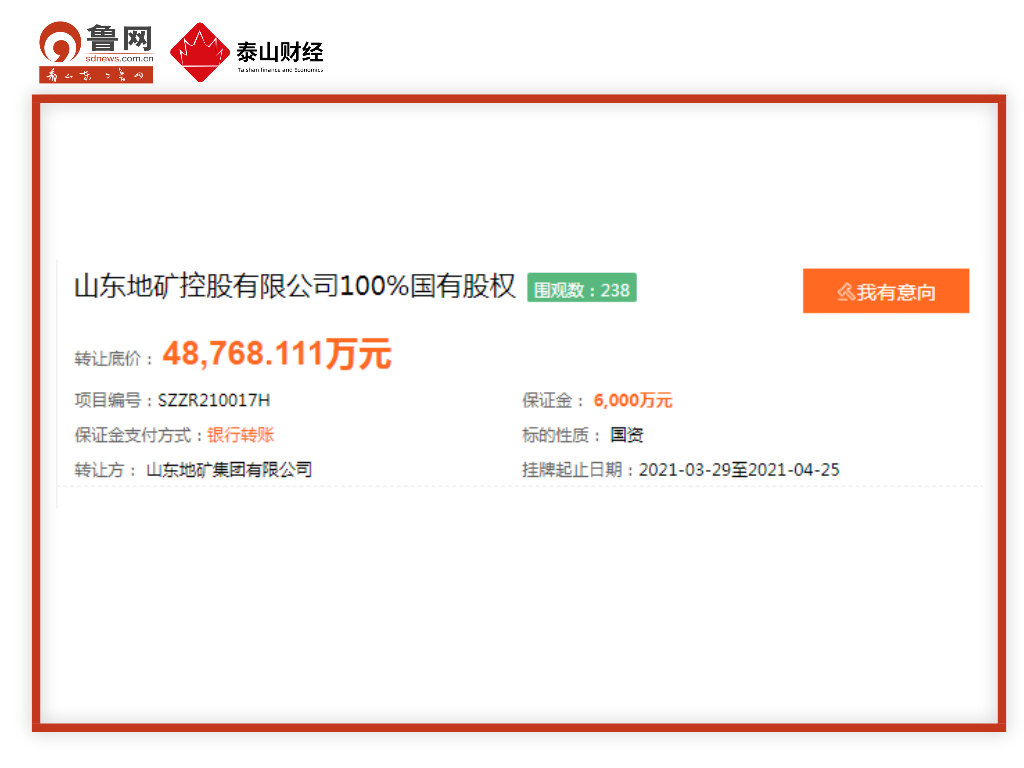Click the 6,000万元 deposit amount

tap(632, 401)
